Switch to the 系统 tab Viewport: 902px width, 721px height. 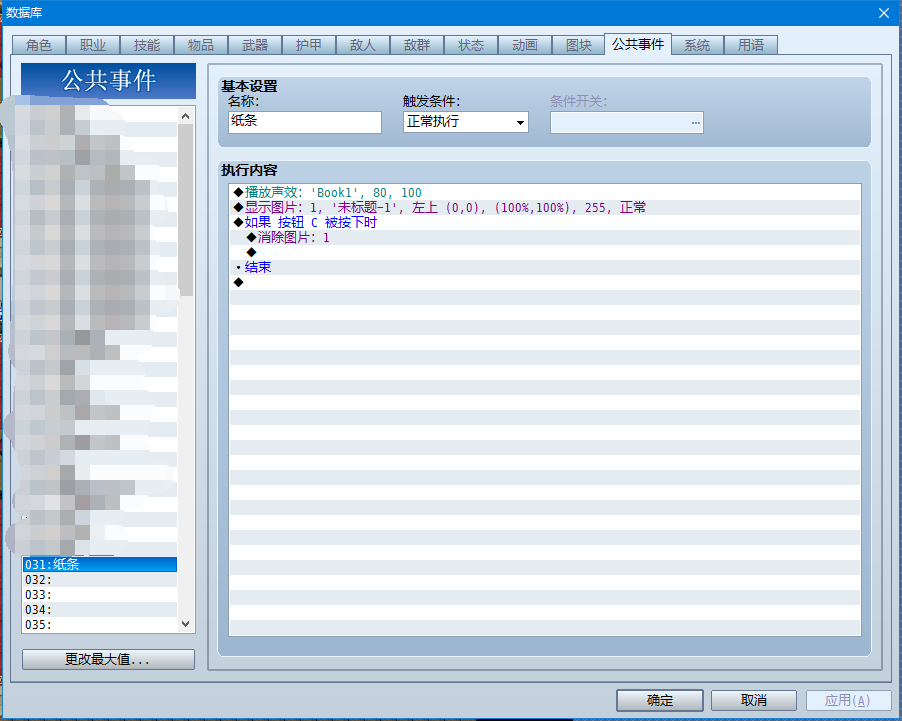pyautogui.click(x=697, y=45)
